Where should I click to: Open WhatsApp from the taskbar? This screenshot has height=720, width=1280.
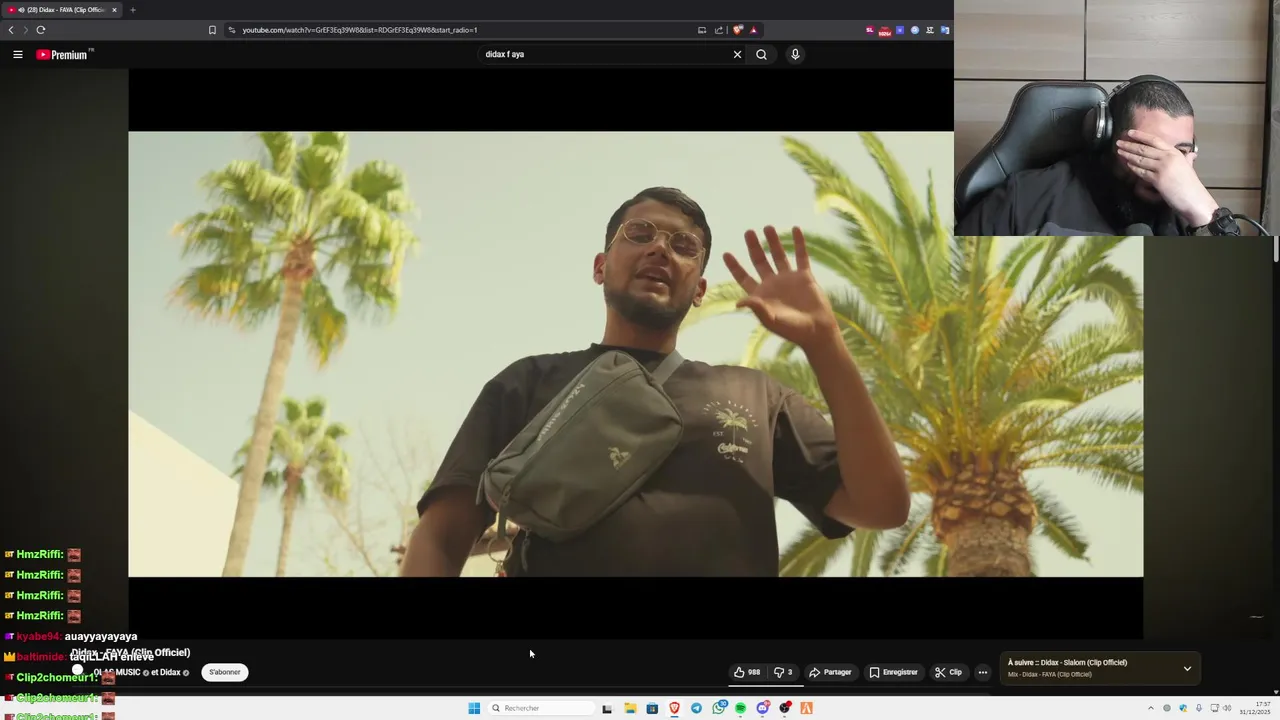click(719, 708)
